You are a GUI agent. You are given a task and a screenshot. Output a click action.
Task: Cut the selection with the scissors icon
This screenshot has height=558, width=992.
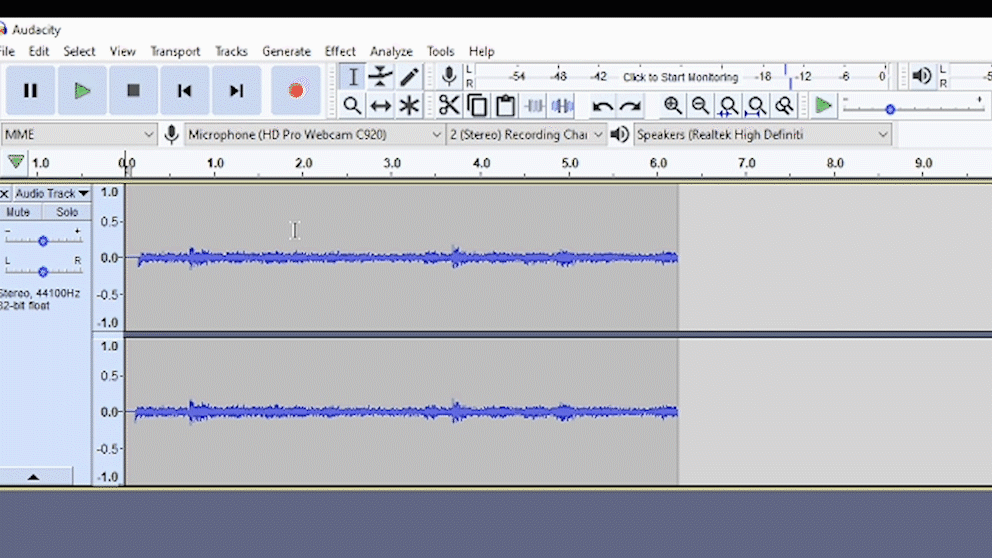tap(449, 105)
